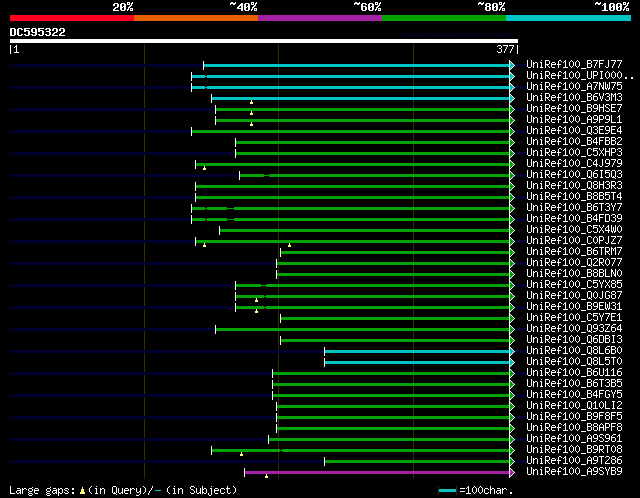Select the UniRef100_B9RT08 label
The height and width of the screenshot is (498, 640).
point(574,450)
